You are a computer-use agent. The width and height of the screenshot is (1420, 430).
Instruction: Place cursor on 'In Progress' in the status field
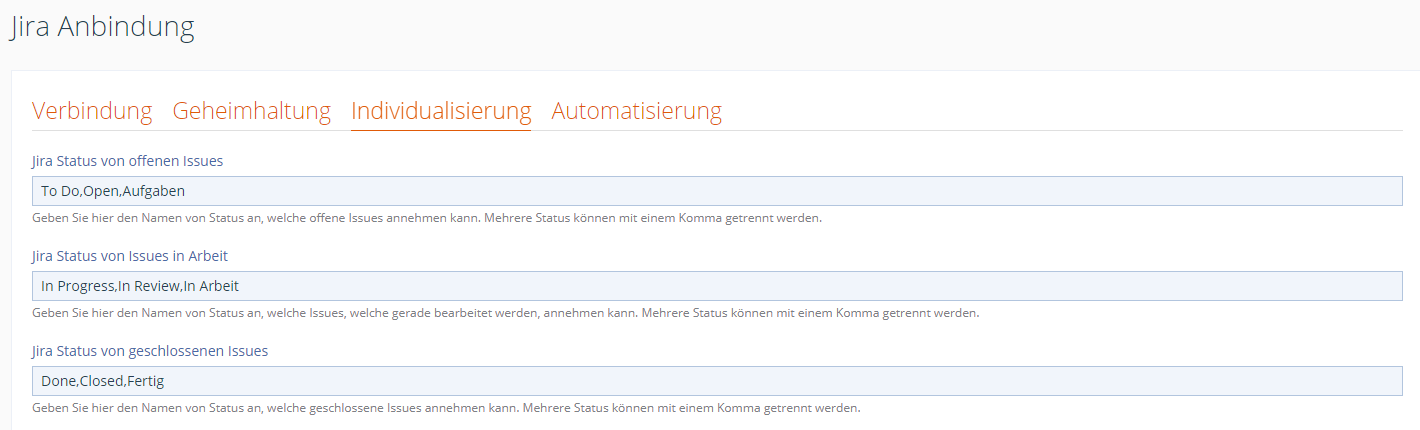pyautogui.click(x=78, y=286)
